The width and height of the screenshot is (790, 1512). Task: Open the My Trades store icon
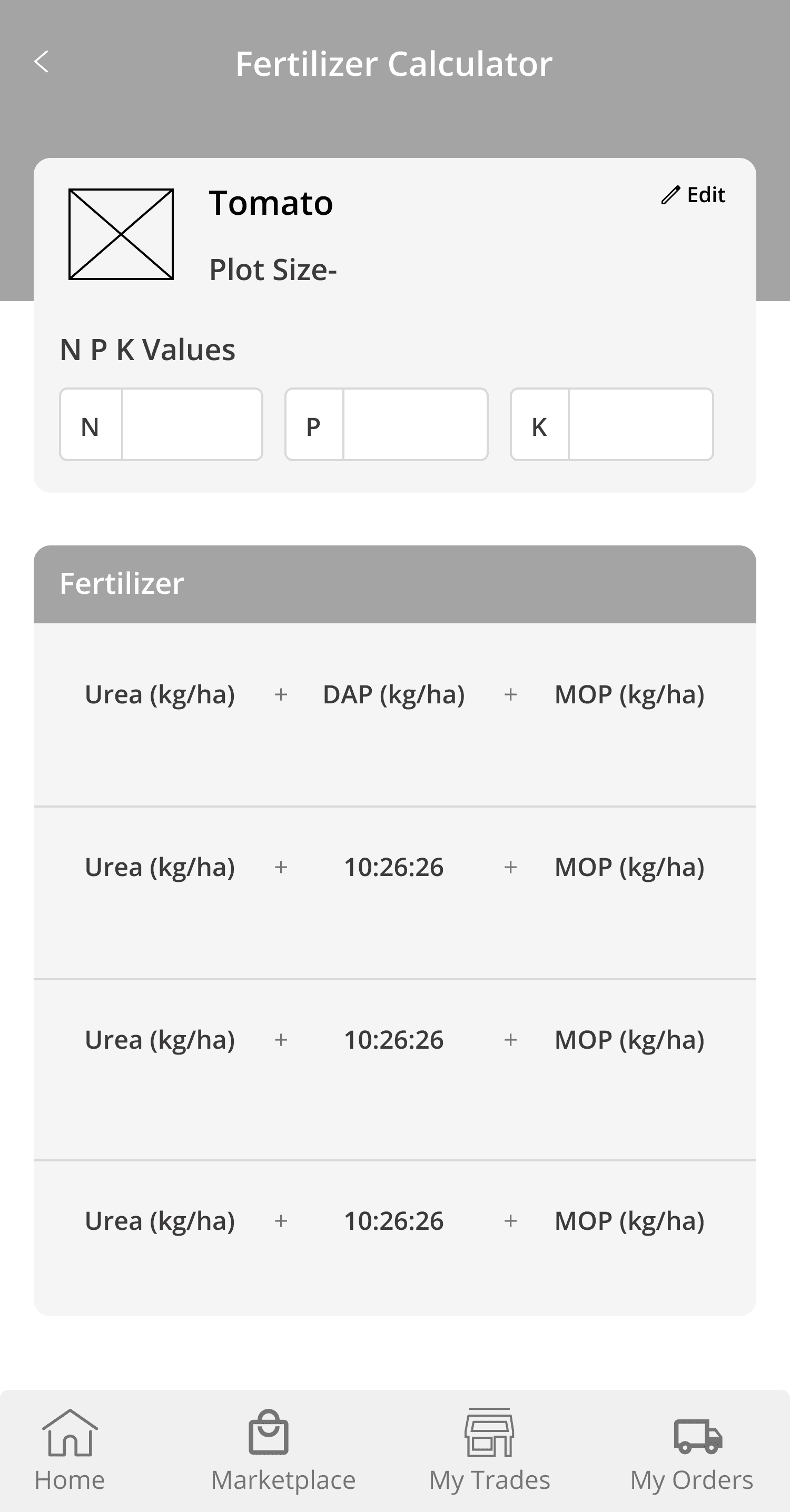click(489, 1432)
